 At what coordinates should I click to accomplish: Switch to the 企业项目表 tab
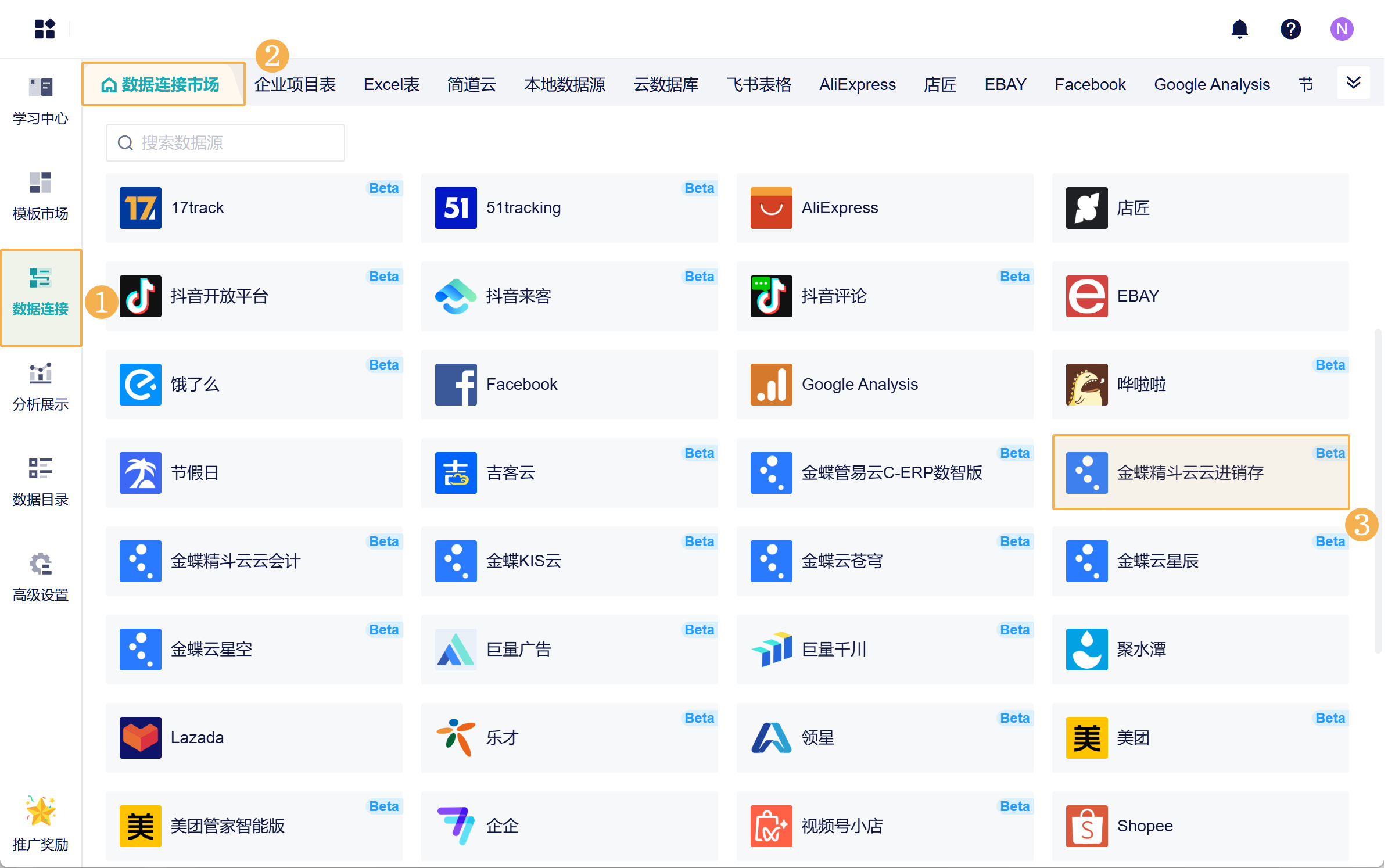point(295,85)
